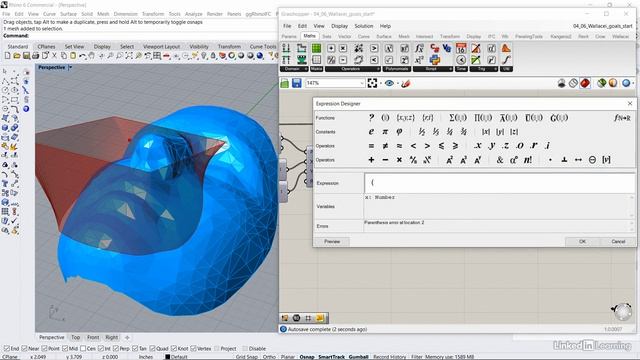Click the Python script component icon
Image resolution: width=640 pixels, height=360 pixels.
(x=435, y=60)
